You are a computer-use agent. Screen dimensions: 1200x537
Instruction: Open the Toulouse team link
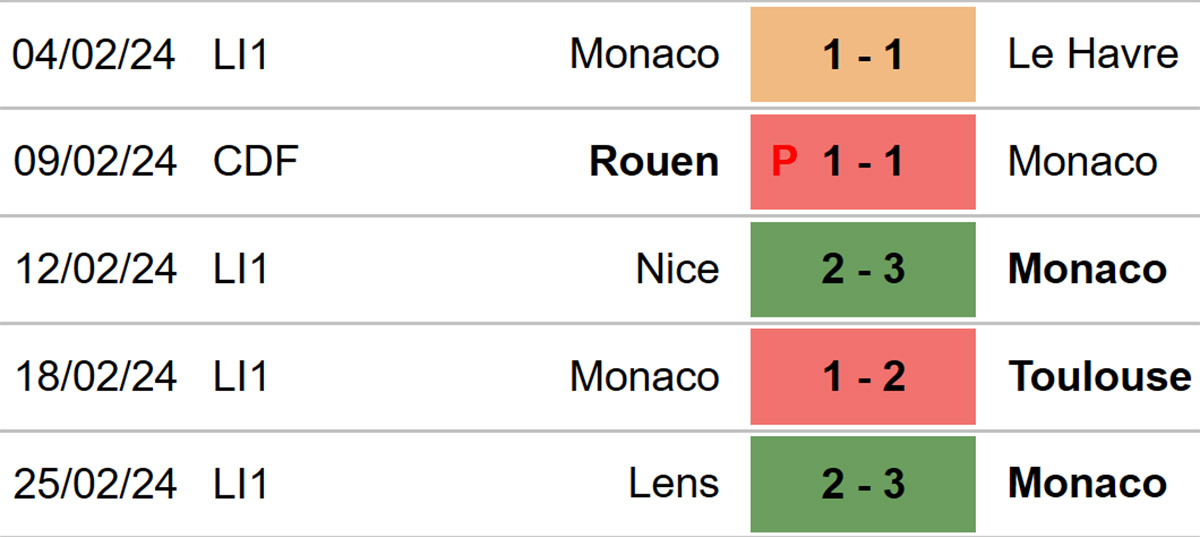[x=1100, y=377]
